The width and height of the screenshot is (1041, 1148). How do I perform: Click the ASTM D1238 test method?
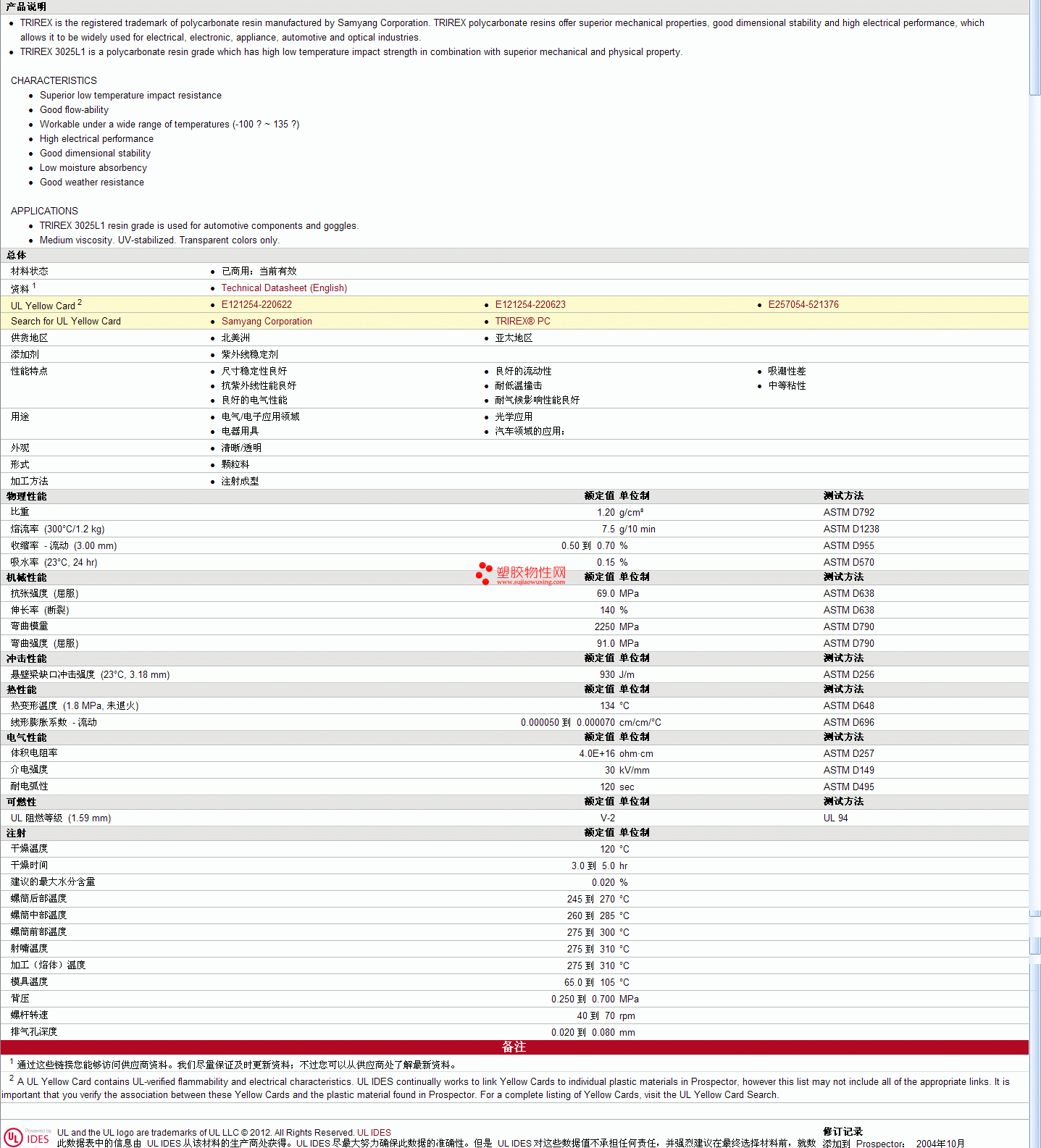pos(851,529)
